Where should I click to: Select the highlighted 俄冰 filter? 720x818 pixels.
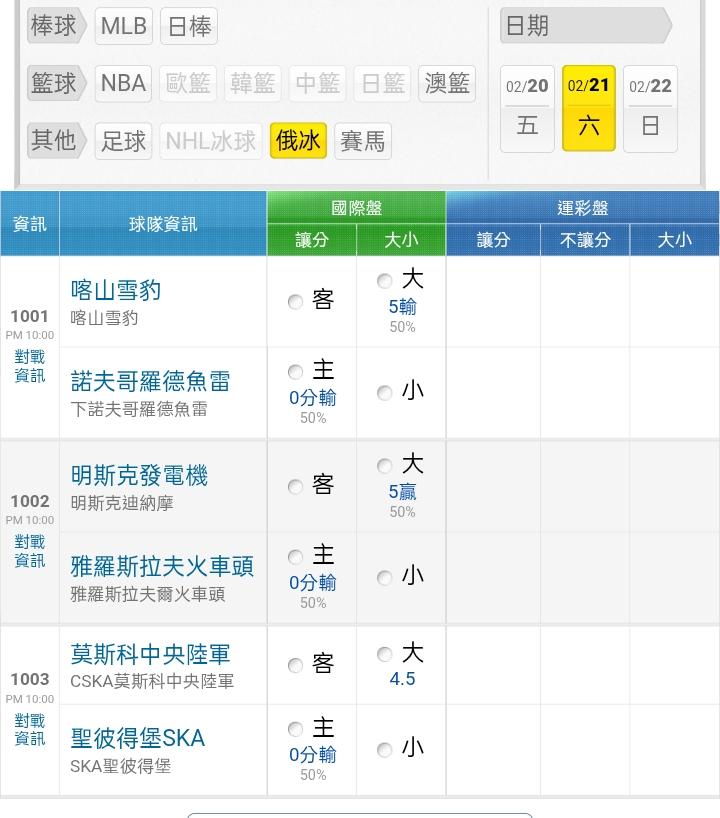(x=298, y=141)
